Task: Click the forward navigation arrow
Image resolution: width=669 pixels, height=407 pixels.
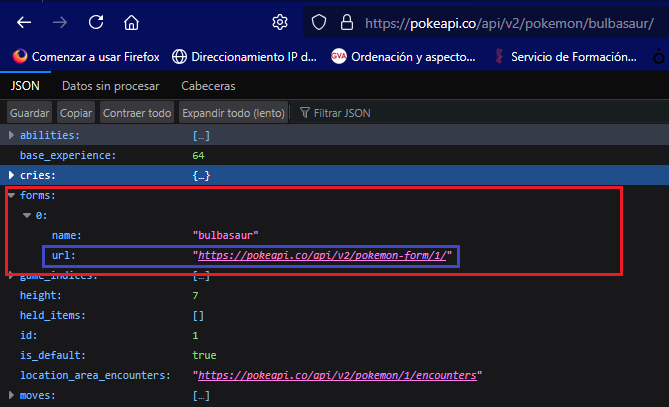Action: point(60,22)
